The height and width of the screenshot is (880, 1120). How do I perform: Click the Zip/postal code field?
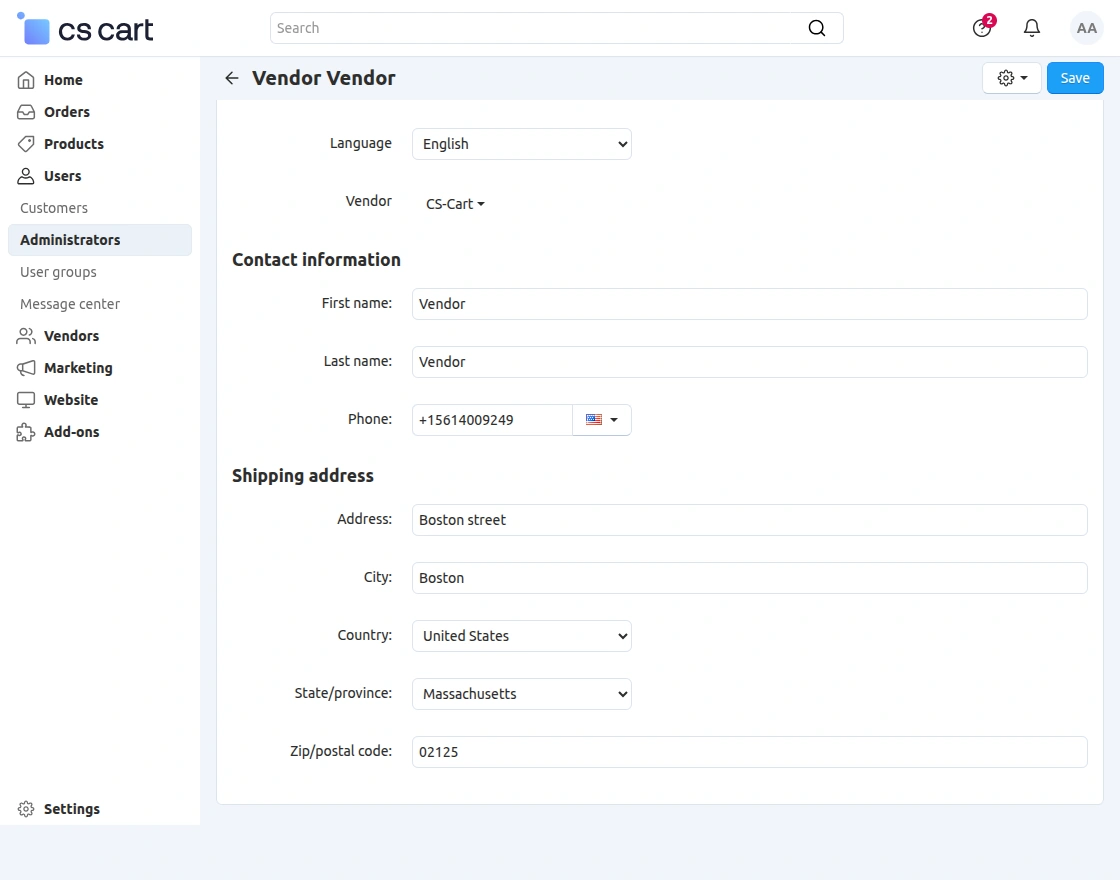749,751
